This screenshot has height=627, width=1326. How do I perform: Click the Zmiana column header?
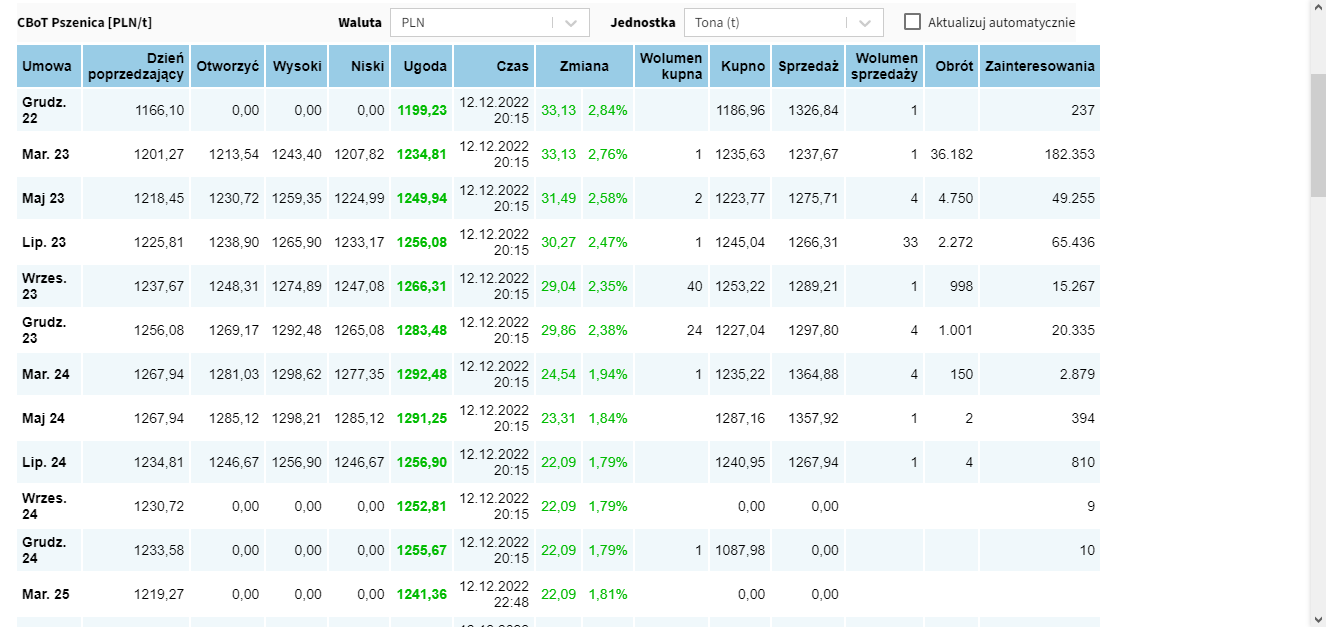click(x=584, y=67)
